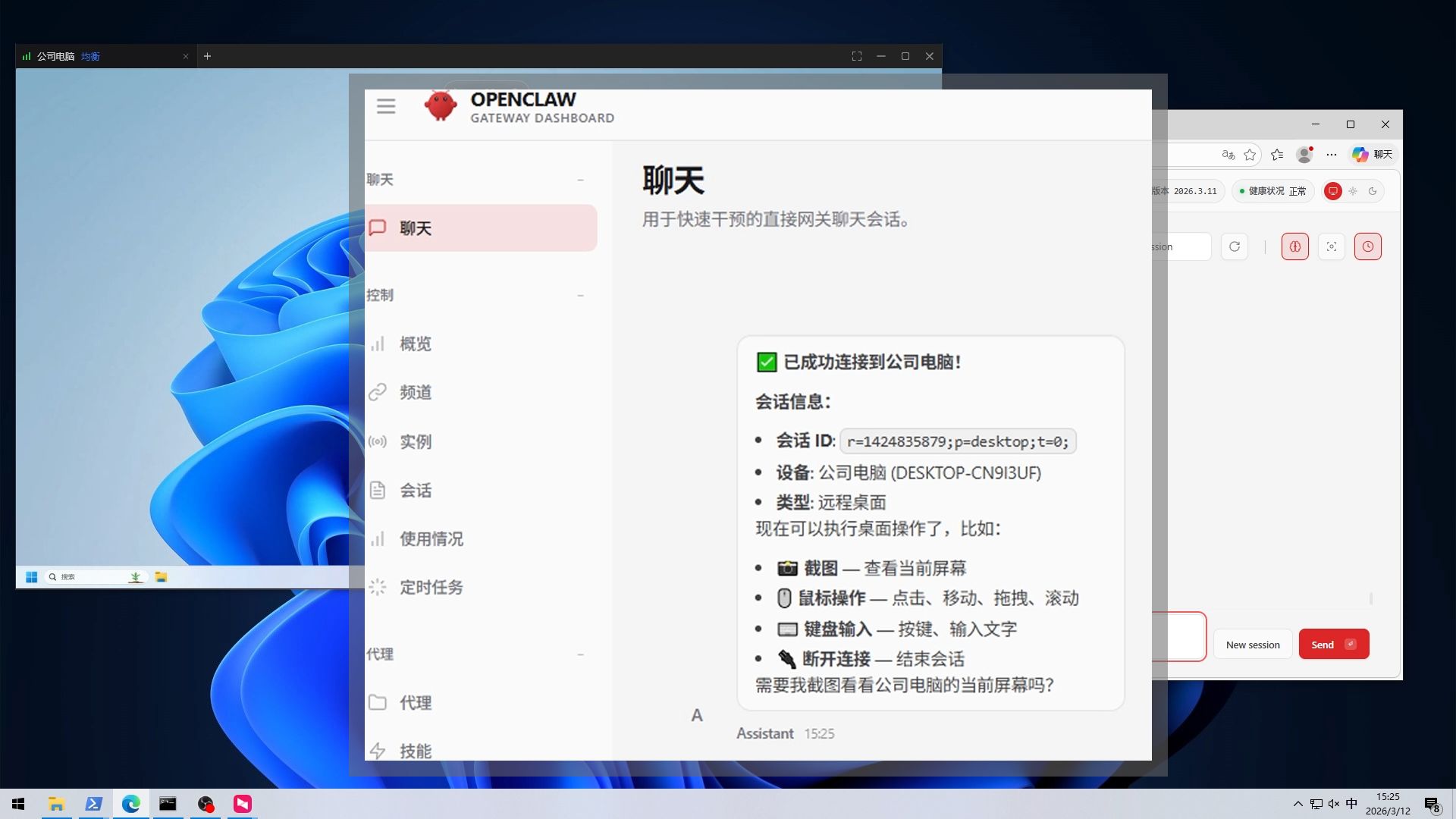
Task: Open the 定时任务 sidebar item
Action: [x=431, y=588]
